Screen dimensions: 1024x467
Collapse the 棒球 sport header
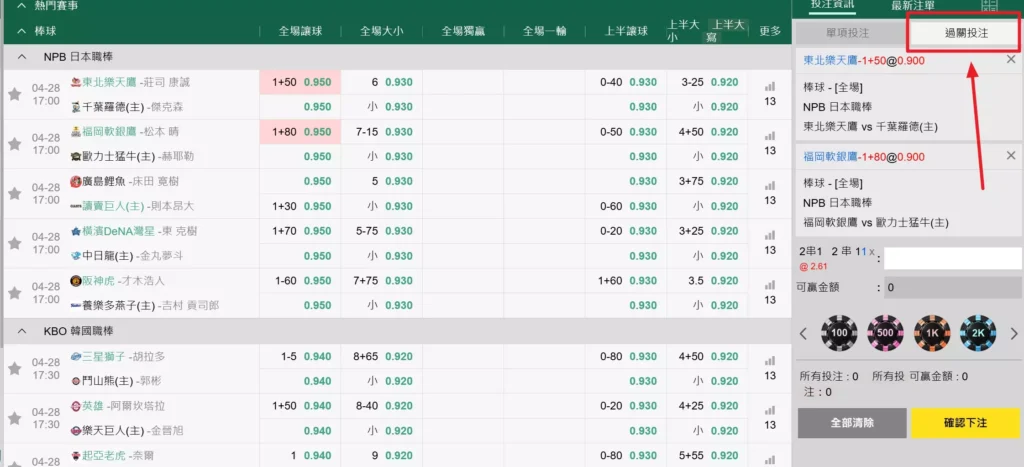[22, 31]
